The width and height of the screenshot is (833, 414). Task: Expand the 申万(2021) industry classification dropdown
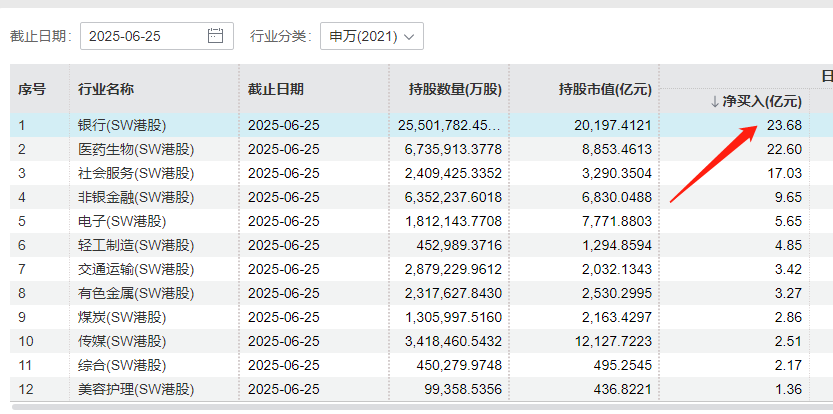pyautogui.click(x=371, y=36)
